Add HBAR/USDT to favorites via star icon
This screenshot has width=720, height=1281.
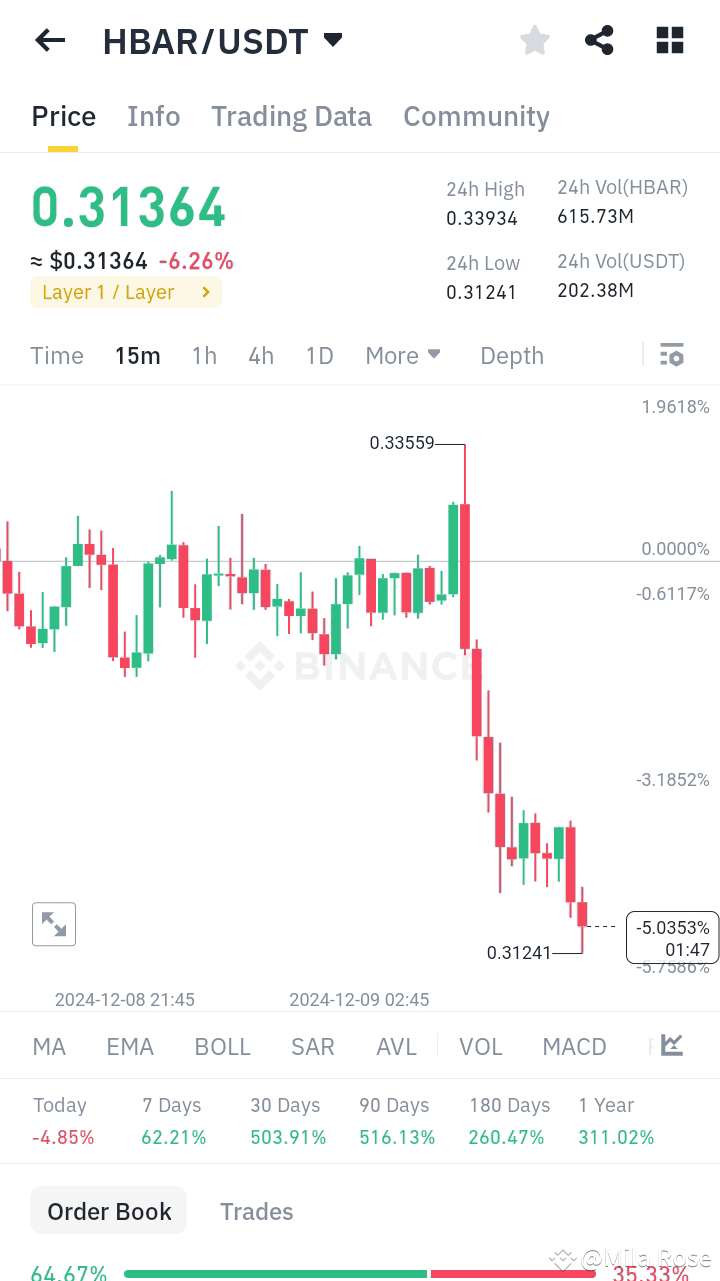[x=534, y=40]
